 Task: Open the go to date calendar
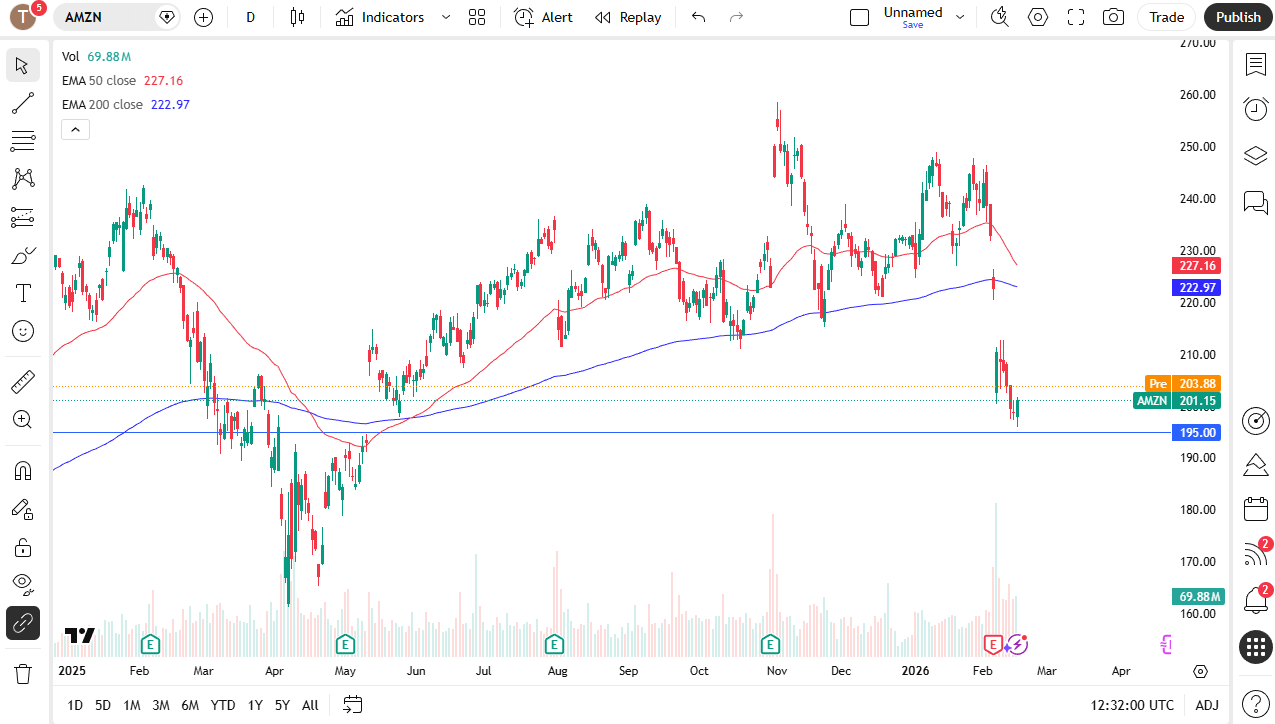coord(352,705)
